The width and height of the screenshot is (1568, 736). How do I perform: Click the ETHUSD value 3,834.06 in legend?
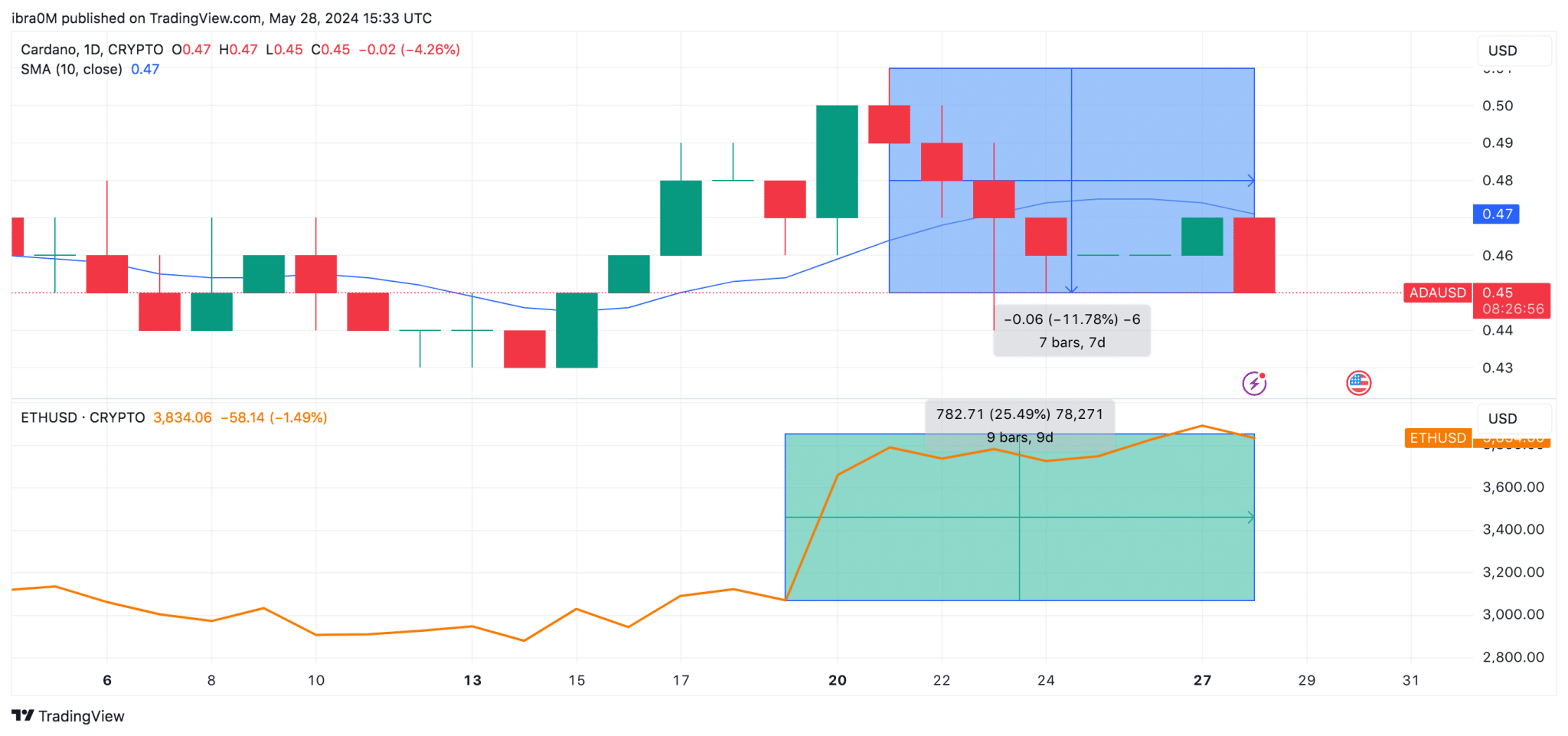pos(182,418)
